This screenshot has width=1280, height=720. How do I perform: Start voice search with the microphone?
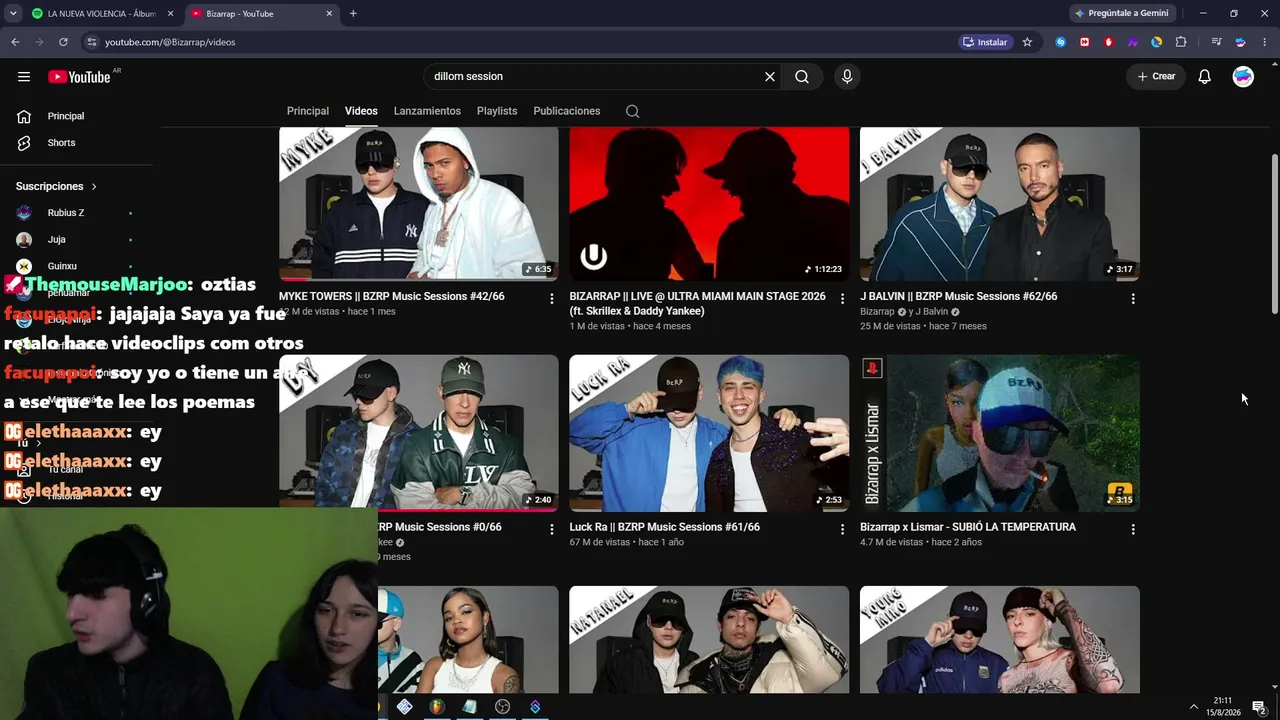[847, 77]
